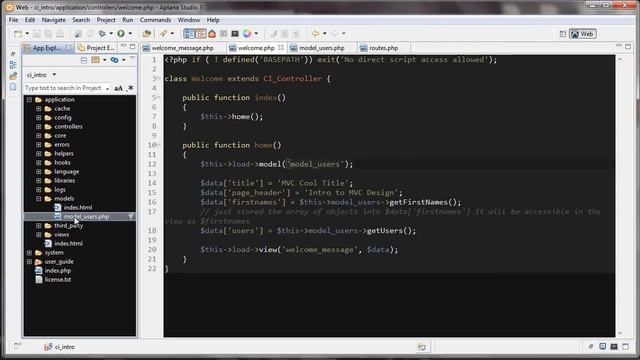Collapse the models folder
640x360 pixels.
(x=38, y=199)
